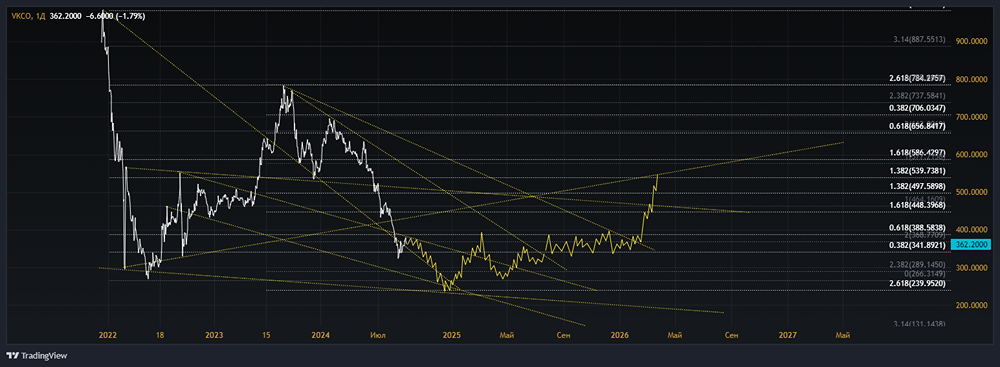
Task: Click the 2.618(784.2757) Fibonacci label
Action: click(x=917, y=79)
